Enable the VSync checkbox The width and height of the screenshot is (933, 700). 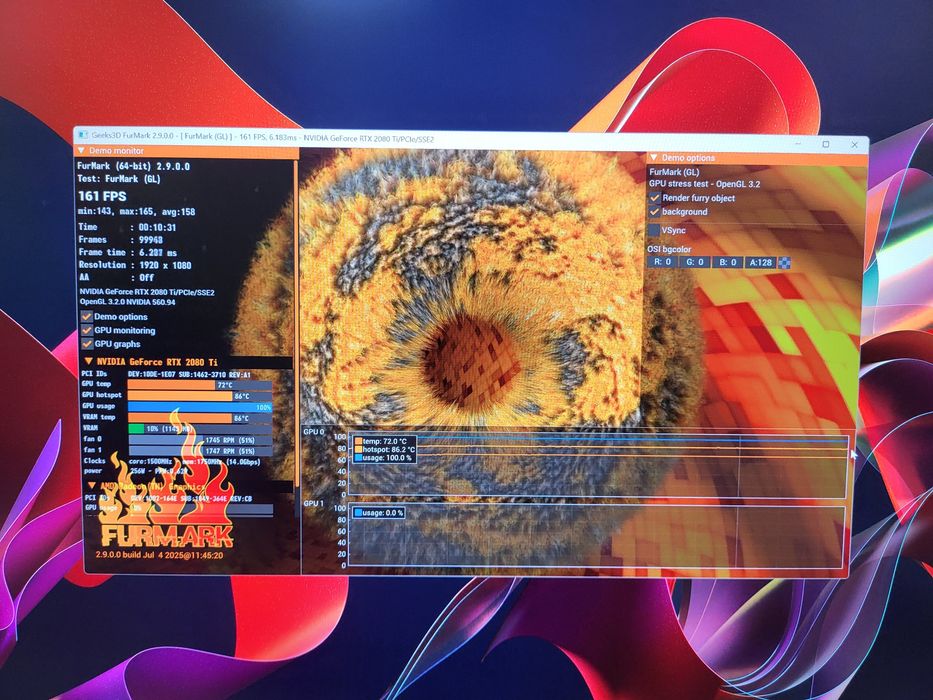coord(655,230)
